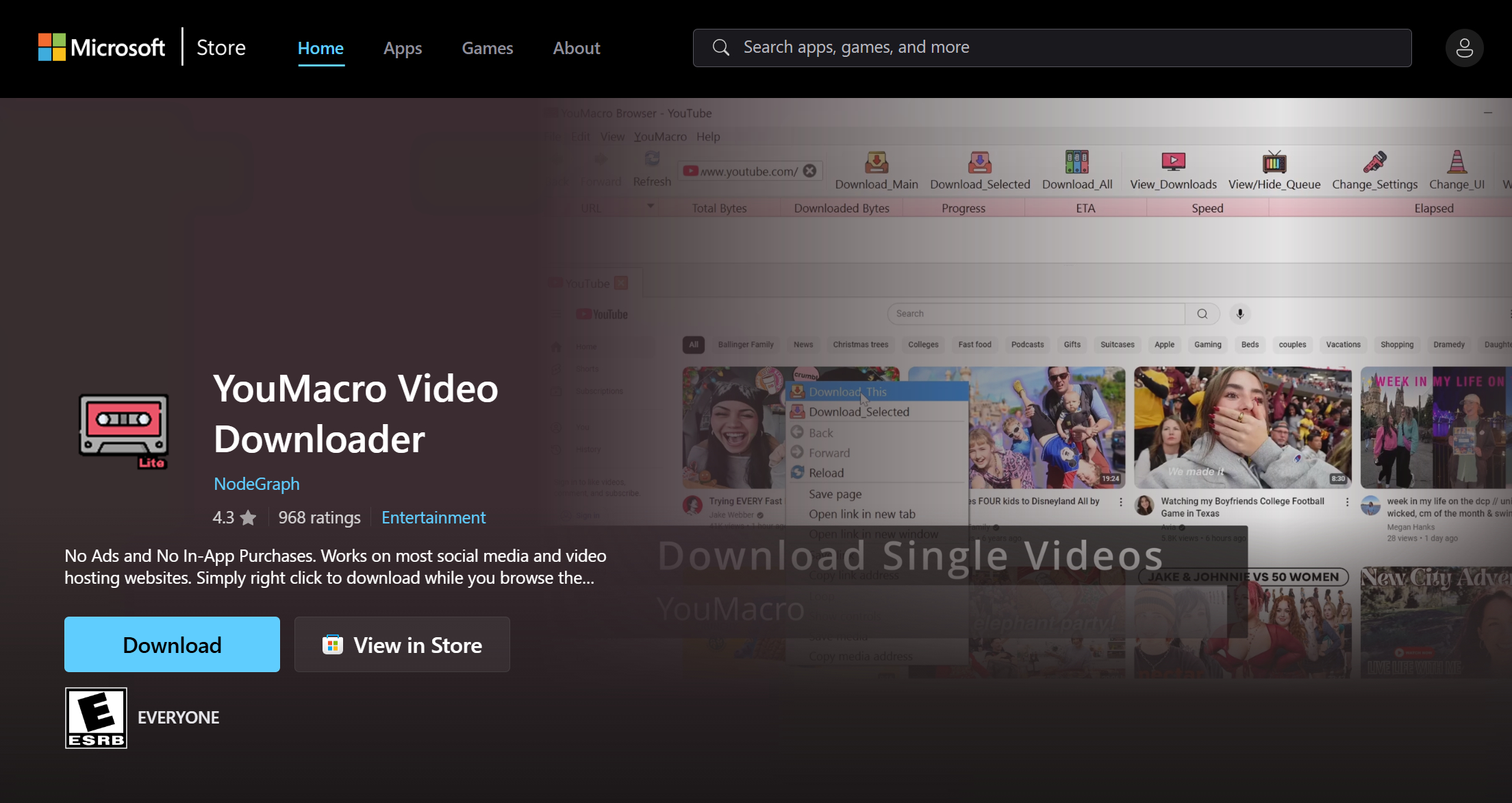Click the clear button inside the URL bar
The height and width of the screenshot is (803, 1512).
coord(809,171)
